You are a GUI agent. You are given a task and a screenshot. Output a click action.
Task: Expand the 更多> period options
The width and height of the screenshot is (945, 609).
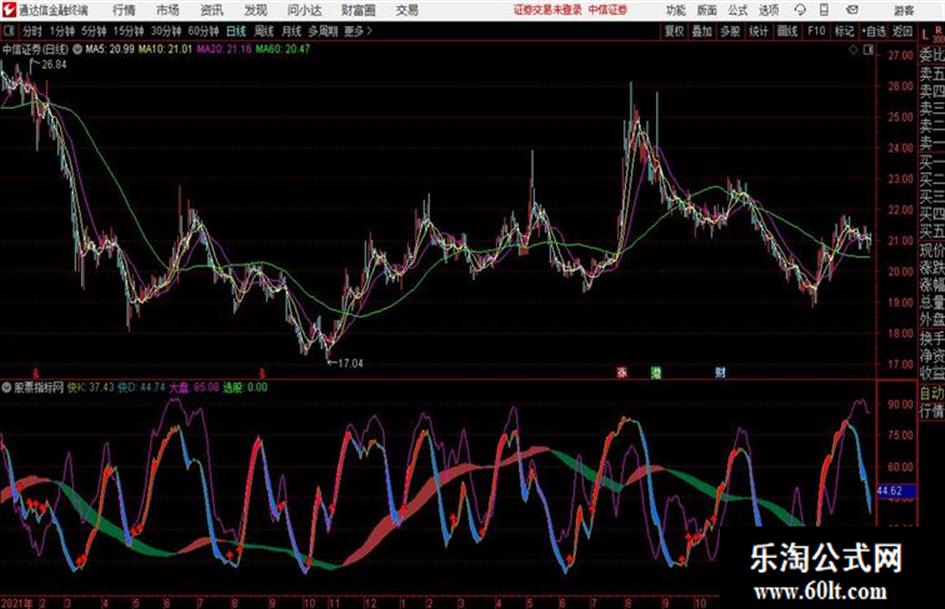pyautogui.click(x=358, y=31)
